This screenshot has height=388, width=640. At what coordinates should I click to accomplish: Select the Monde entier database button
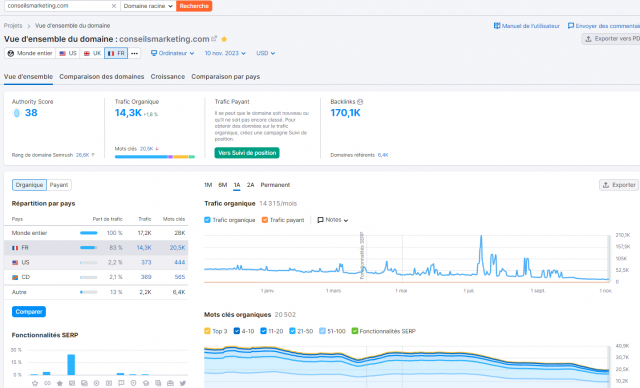tap(30, 53)
